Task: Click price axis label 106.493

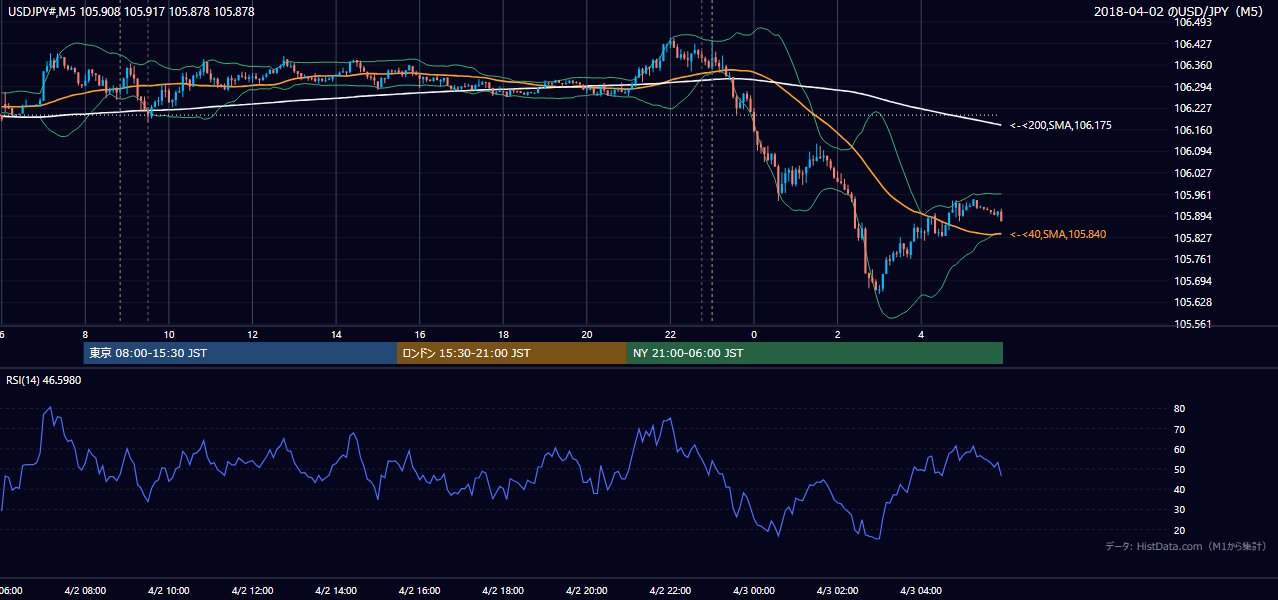Action: coord(1191,22)
